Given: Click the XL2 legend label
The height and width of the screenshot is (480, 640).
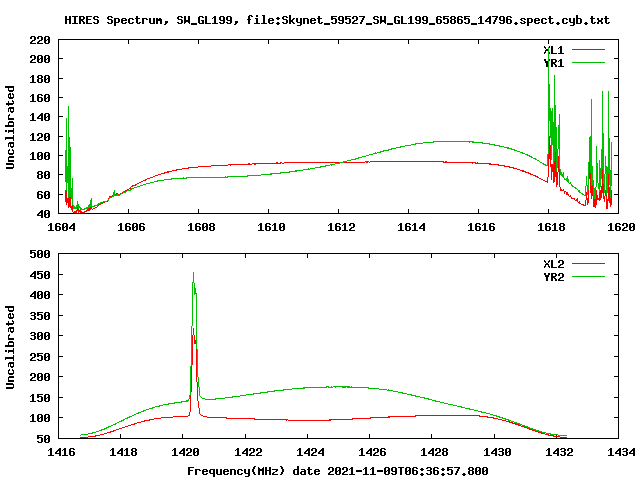Looking at the screenshot, I should [x=553, y=264].
